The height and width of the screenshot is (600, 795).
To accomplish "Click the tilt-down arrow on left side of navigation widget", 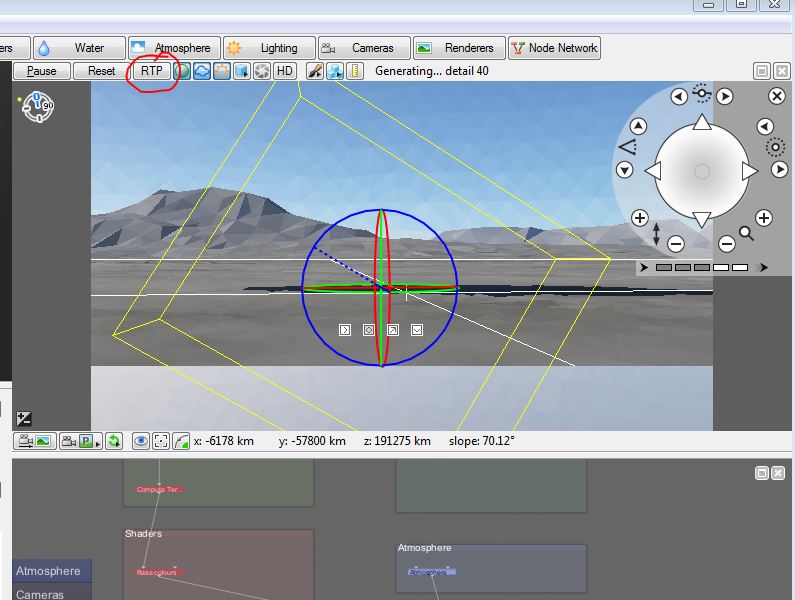I will pyautogui.click(x=625, y=170).
